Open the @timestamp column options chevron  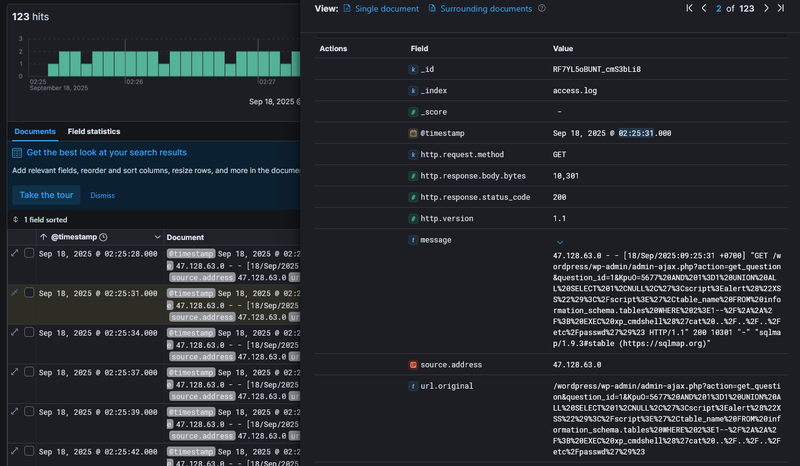pyautogui.click(x=157, y=237)
